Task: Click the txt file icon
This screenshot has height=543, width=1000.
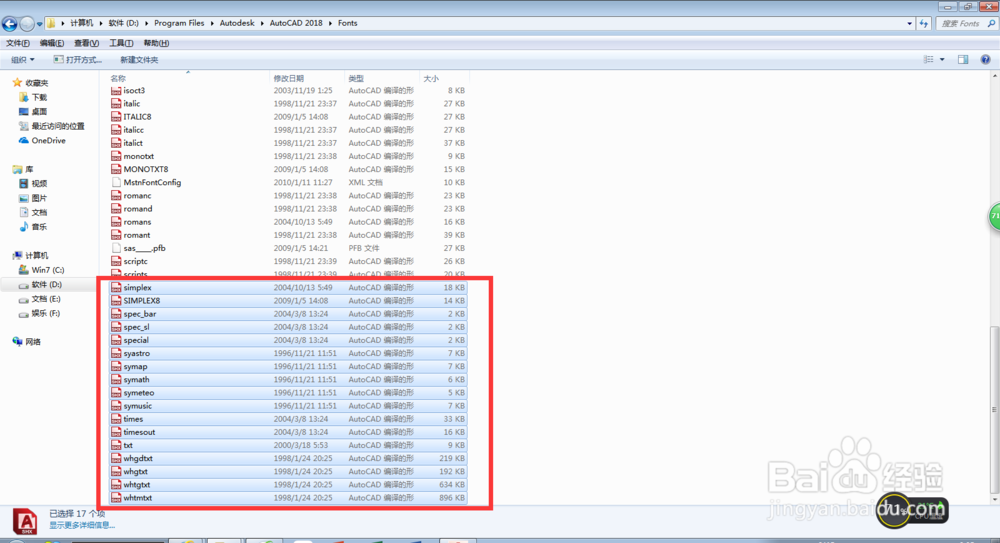Action: pyautogui.click(x=116, y=445)
